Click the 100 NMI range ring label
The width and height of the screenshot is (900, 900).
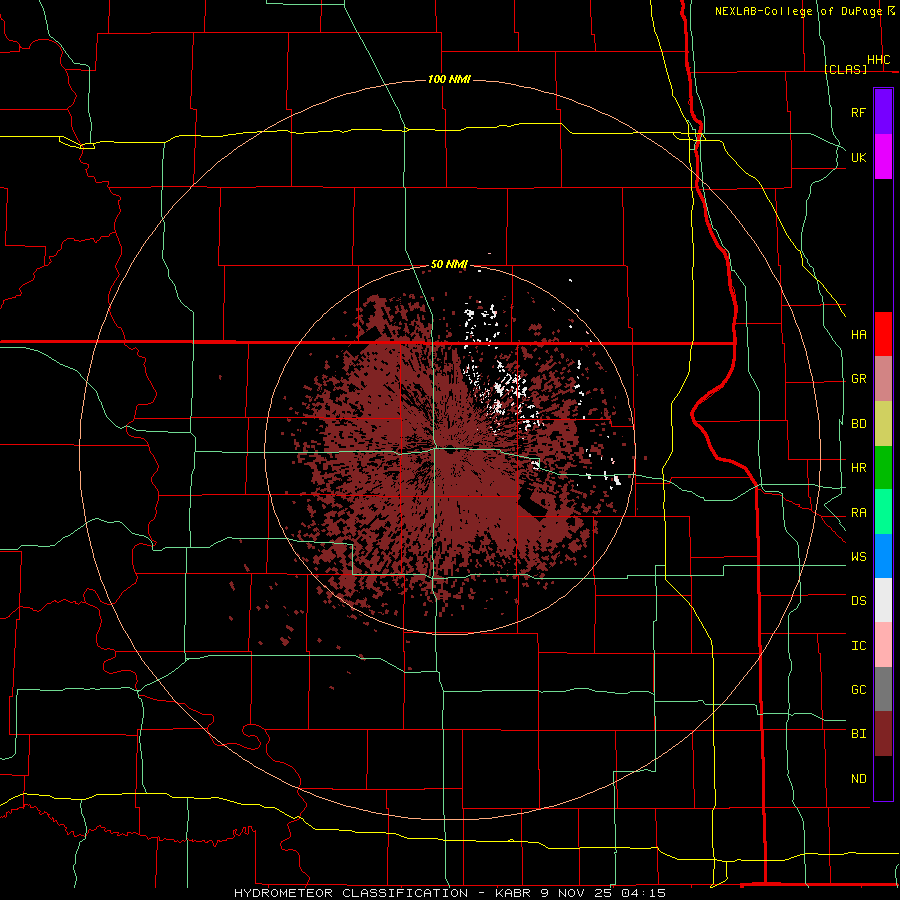[x=449, y=79]
